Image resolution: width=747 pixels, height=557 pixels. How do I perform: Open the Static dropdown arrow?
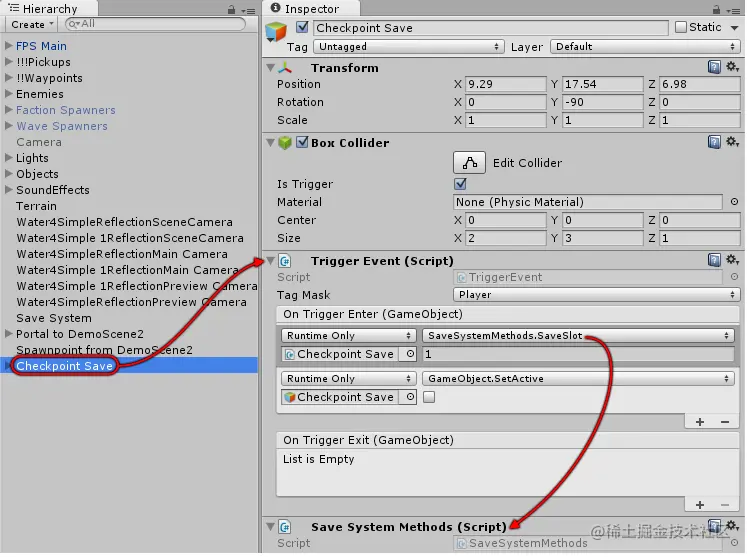734,28
